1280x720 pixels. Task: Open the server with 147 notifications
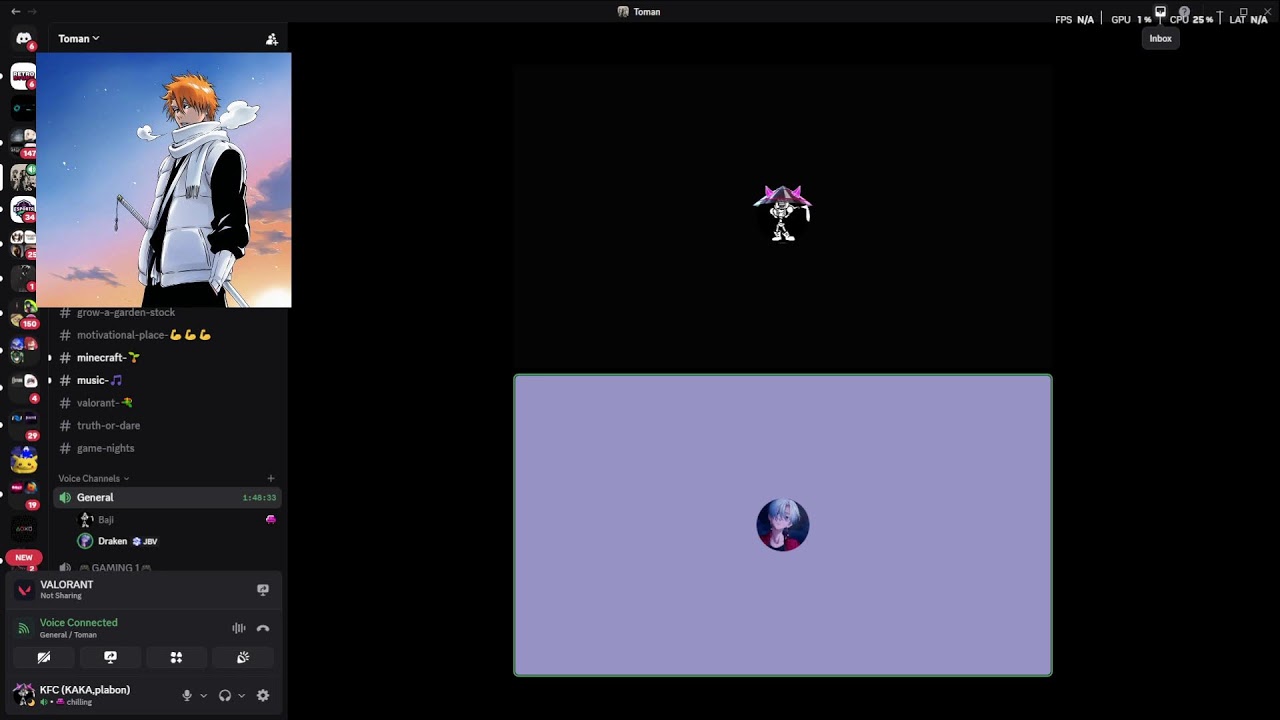click(x=23, y=143)
